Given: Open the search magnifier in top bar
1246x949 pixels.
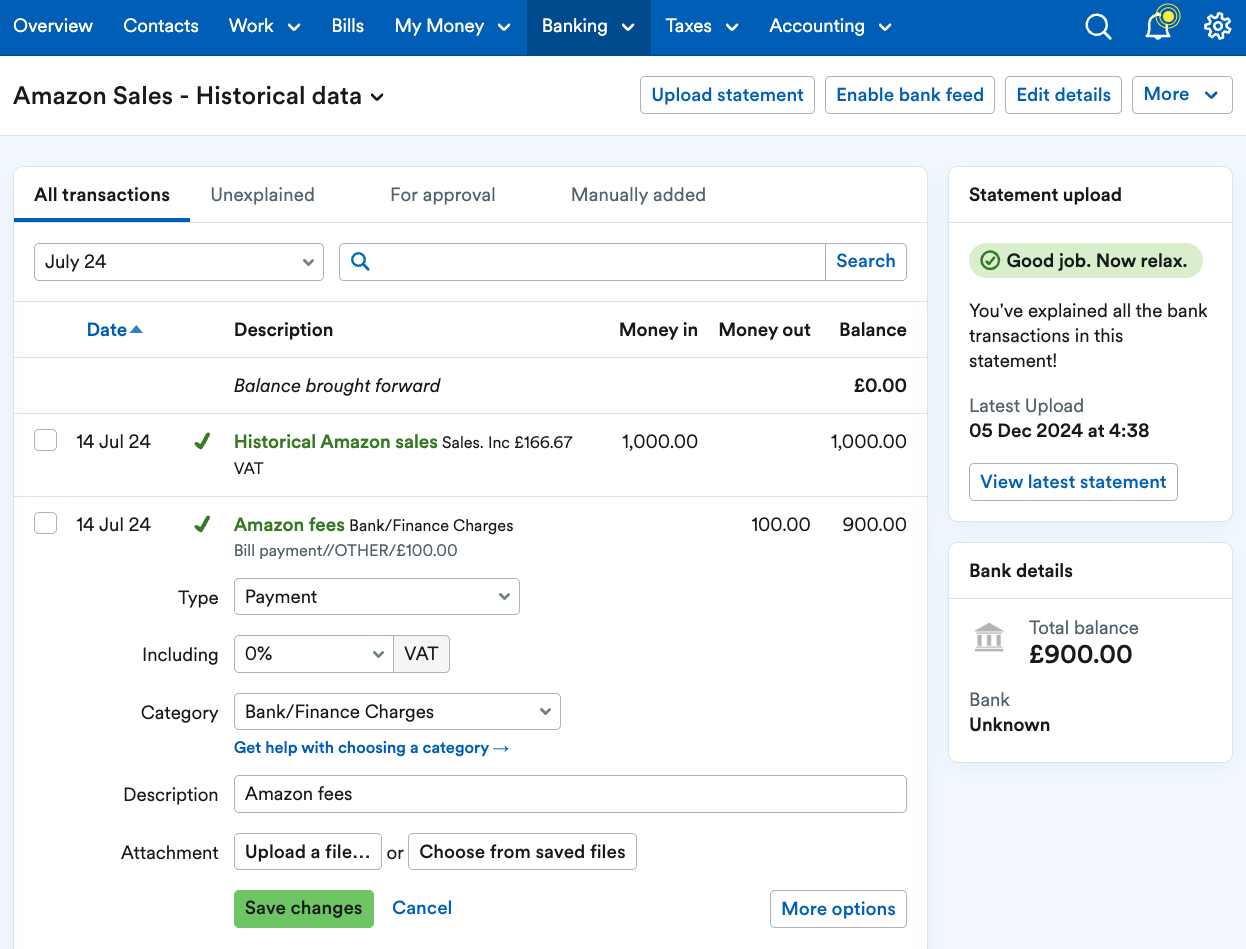Looking at the screenshot, I should click(1098, 27).
